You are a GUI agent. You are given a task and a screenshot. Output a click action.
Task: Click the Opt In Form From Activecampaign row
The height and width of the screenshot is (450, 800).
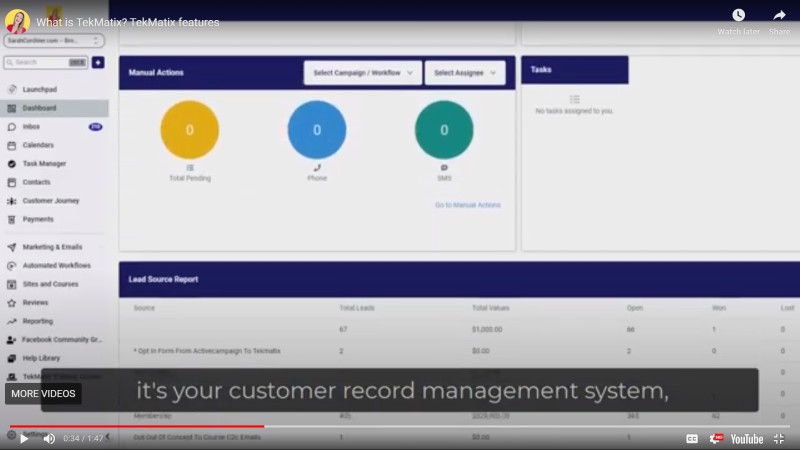click(459, 351)
